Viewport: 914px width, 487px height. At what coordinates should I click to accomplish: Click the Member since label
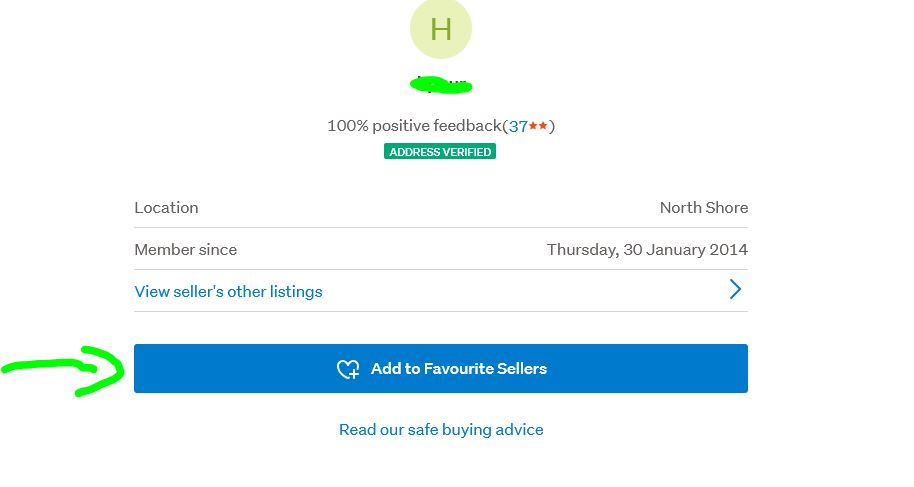click(x=185, y=250)
